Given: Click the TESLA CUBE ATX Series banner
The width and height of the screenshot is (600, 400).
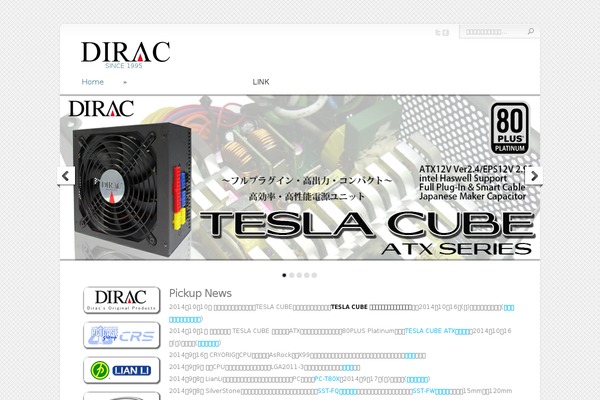Looking at the screenshot, I should [x=300, y=177].
